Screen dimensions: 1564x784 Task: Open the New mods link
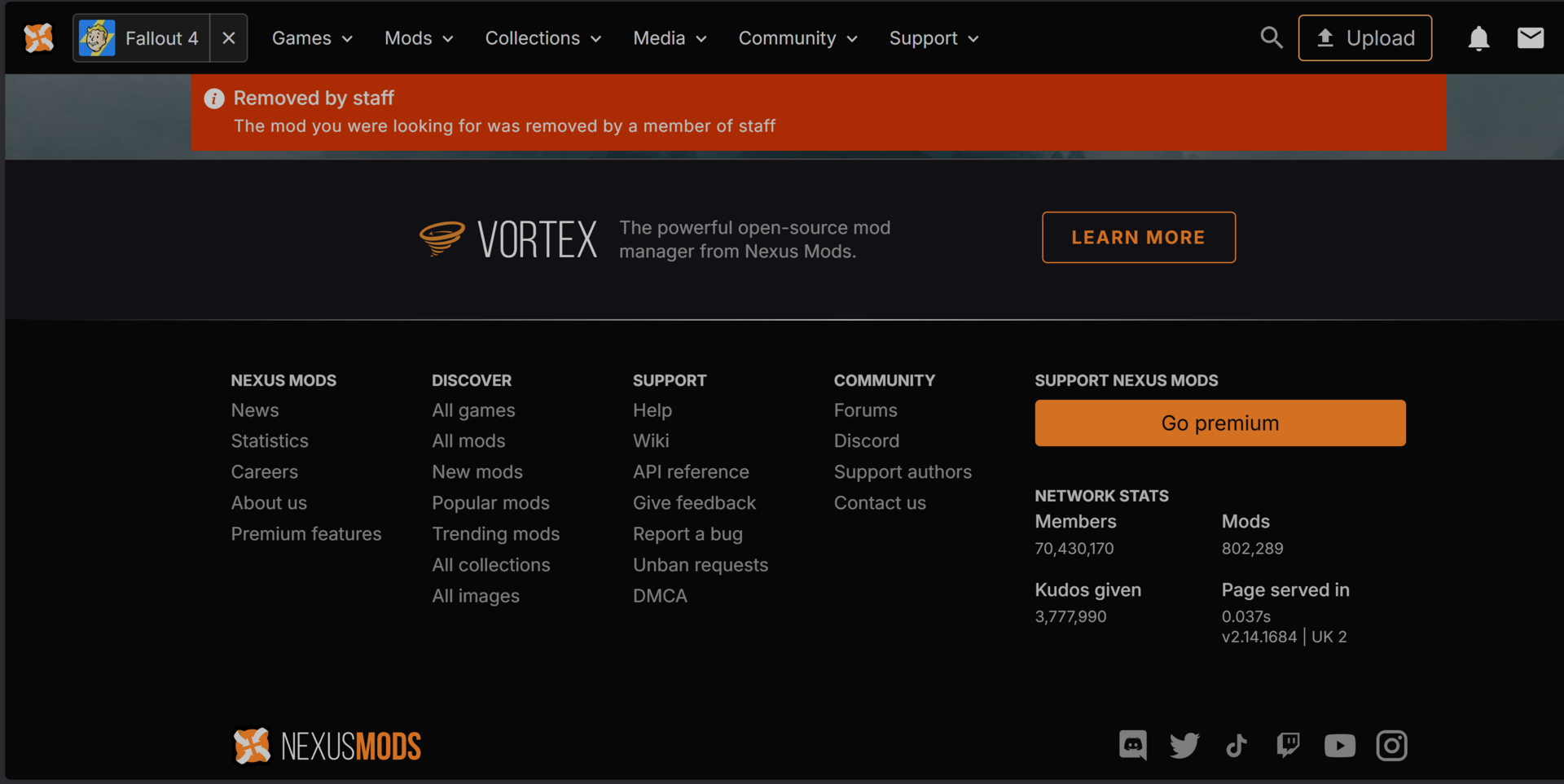[x=477, y=472]
